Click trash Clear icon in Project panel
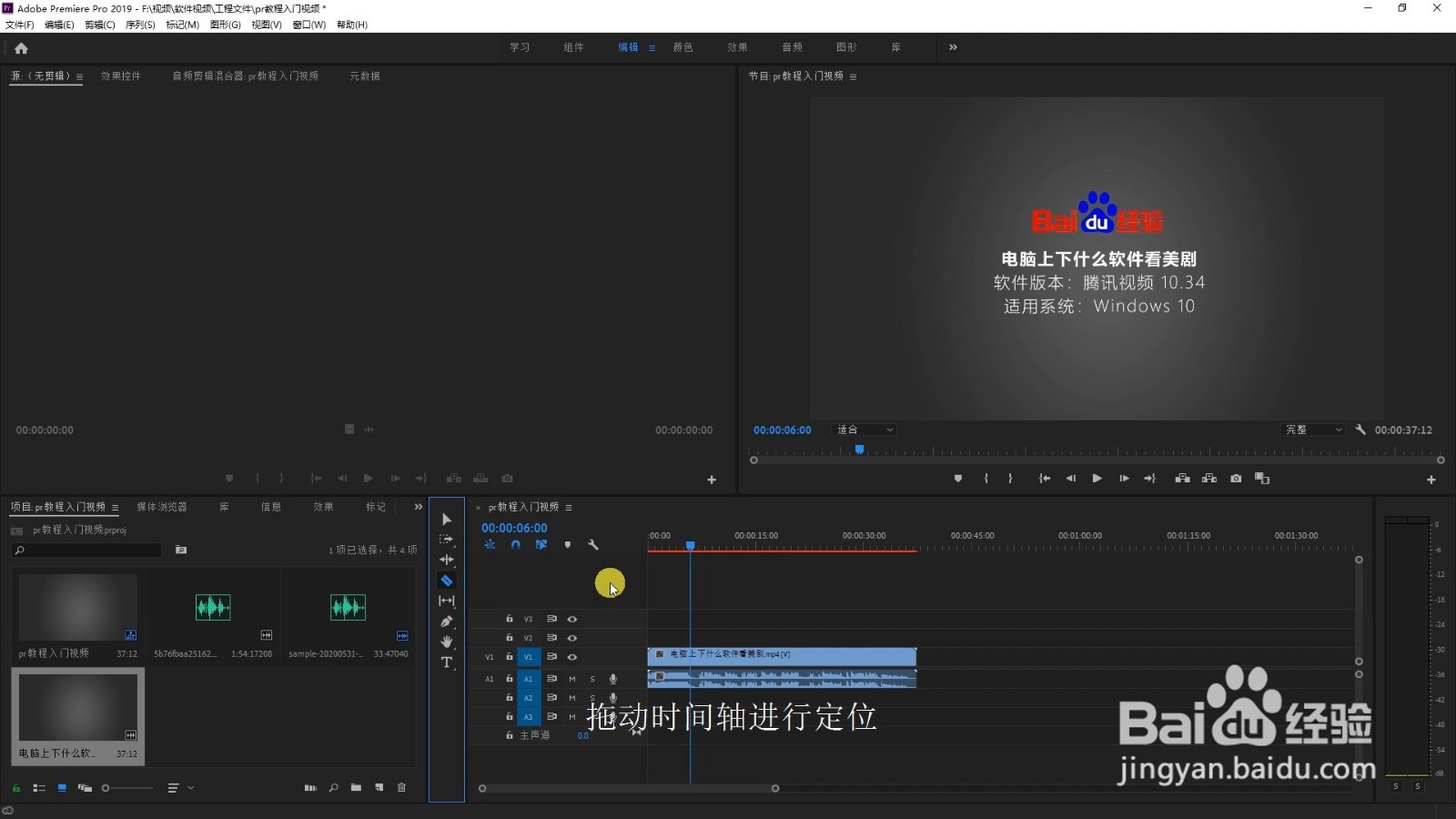 coord(401,788)
